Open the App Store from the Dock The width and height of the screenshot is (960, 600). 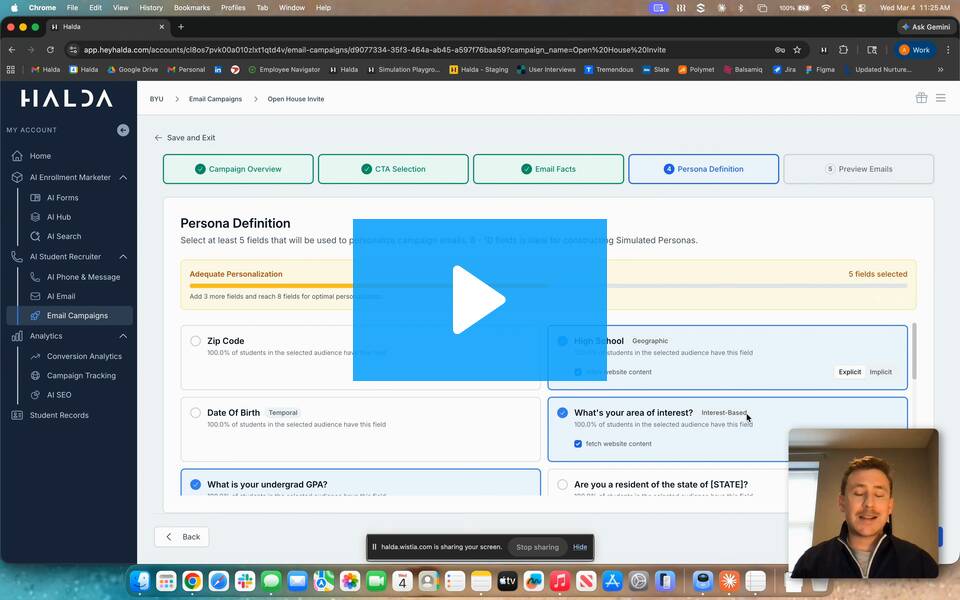pyautogui.click(x=612, y=580)
